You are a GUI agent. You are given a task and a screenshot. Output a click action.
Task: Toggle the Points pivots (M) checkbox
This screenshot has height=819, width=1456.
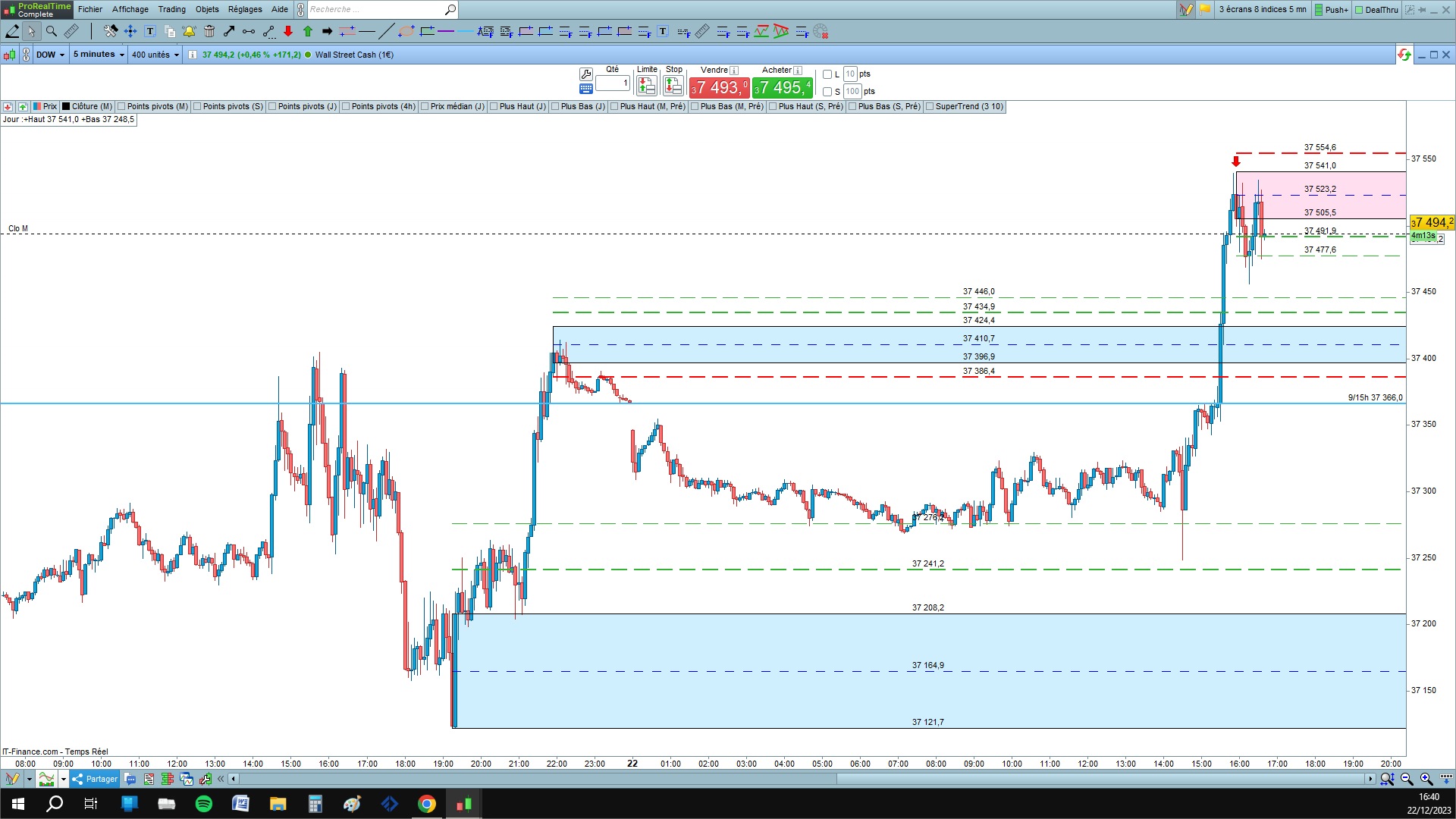coord(121,107)
